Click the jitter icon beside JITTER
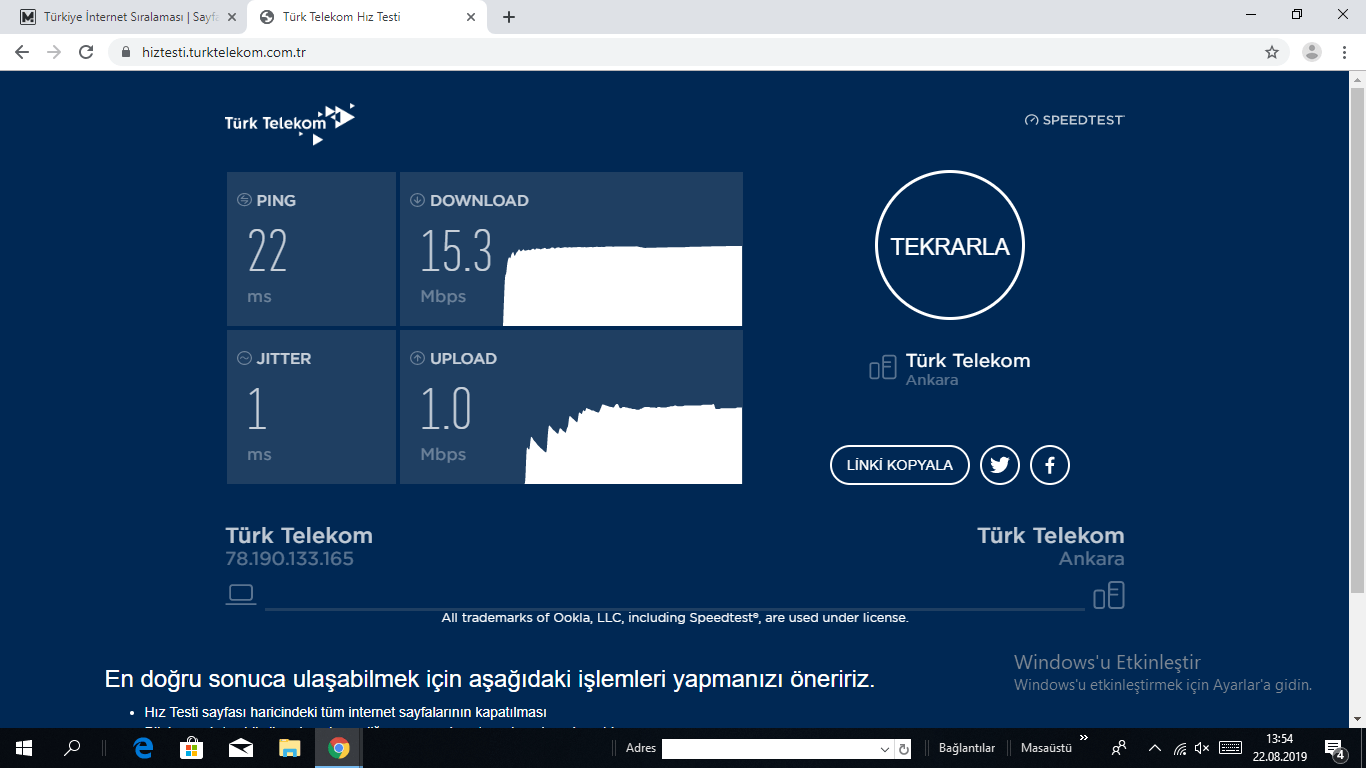This screenshot has width=1366, height=768. pyautogui.click(x=244, y=358)
